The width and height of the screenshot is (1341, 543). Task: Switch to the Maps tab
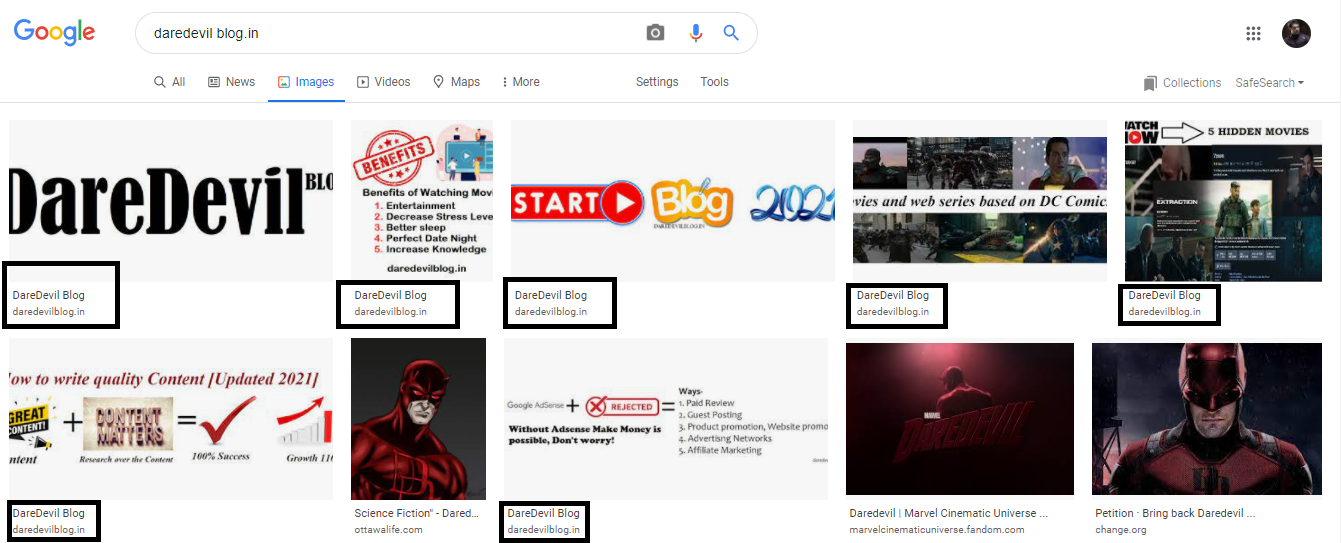pyautogui.click(x=456, y=82)
